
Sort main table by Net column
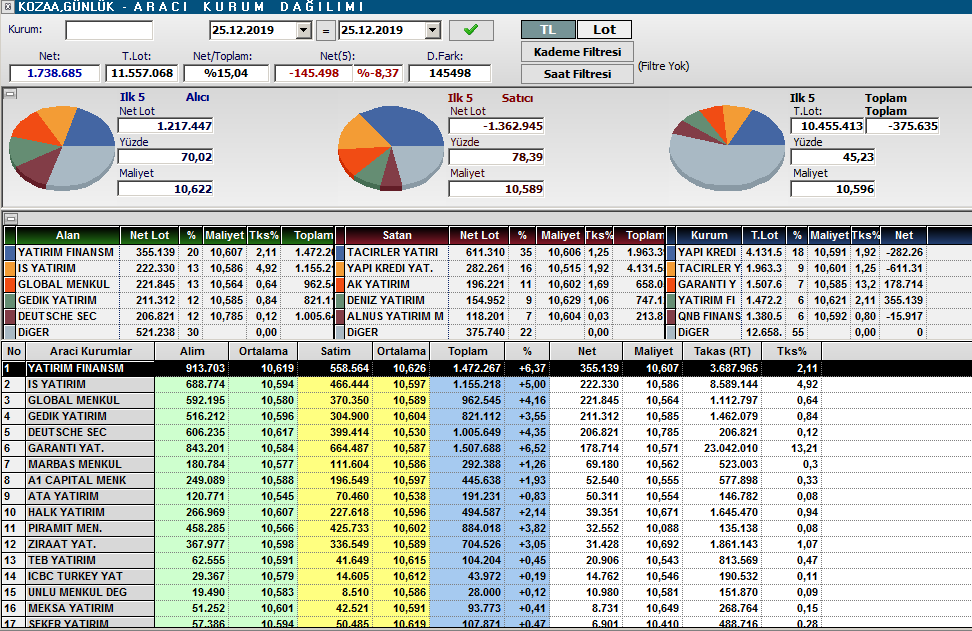586,351
